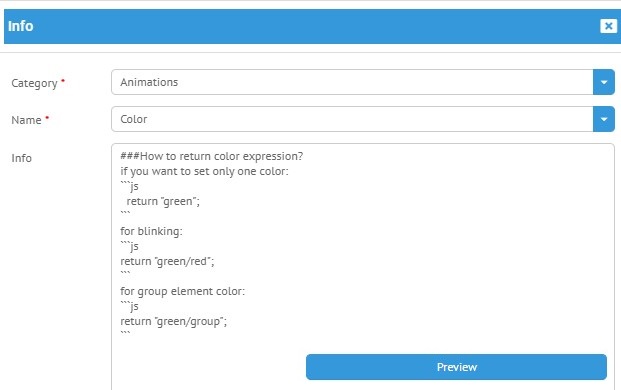Open the Category combo box showing Animations

(x=352, y=82)
